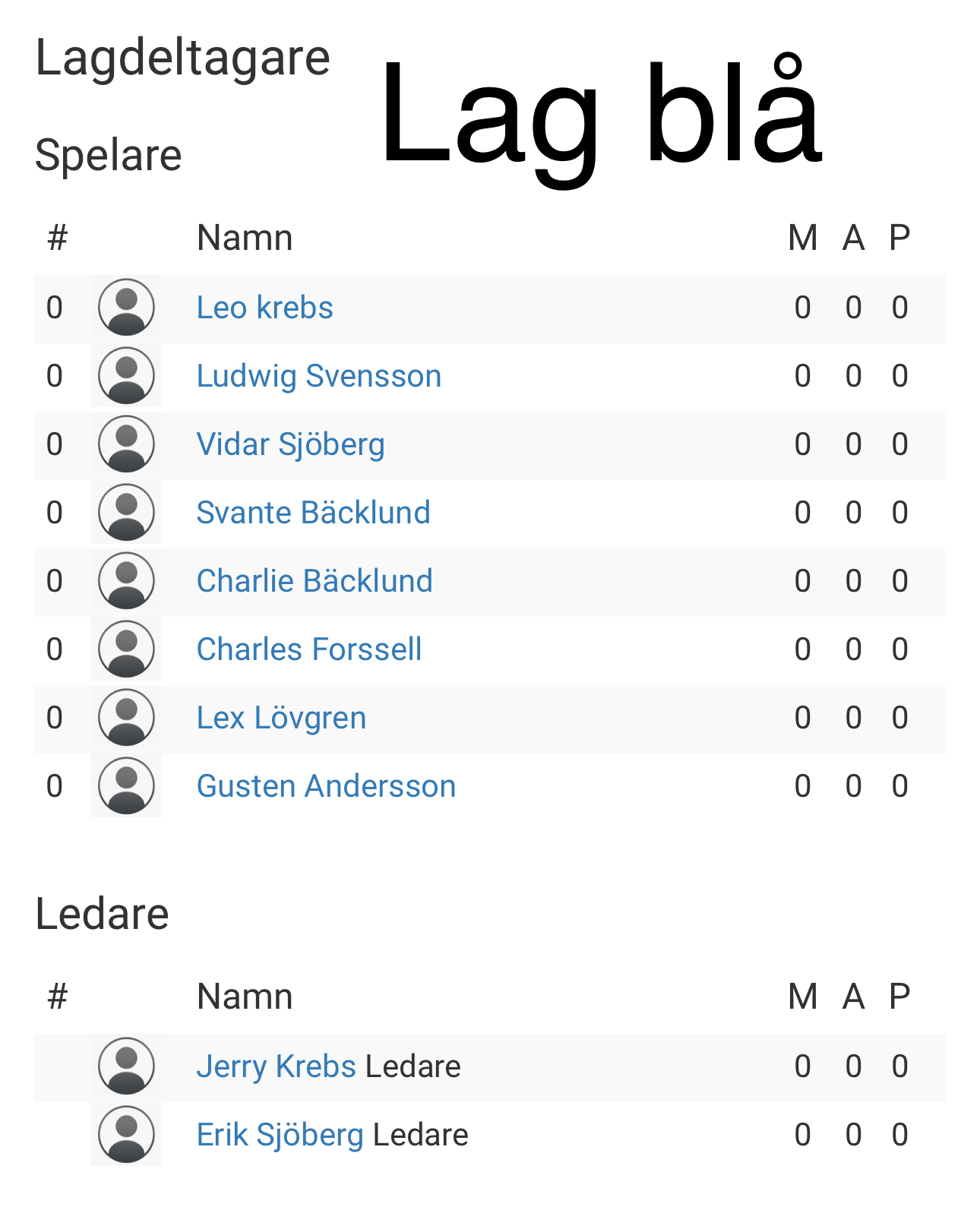Viewport: 980px width, 1229px height.
Task: Open Erik Sjöberg leader link
Action: 280,1135
